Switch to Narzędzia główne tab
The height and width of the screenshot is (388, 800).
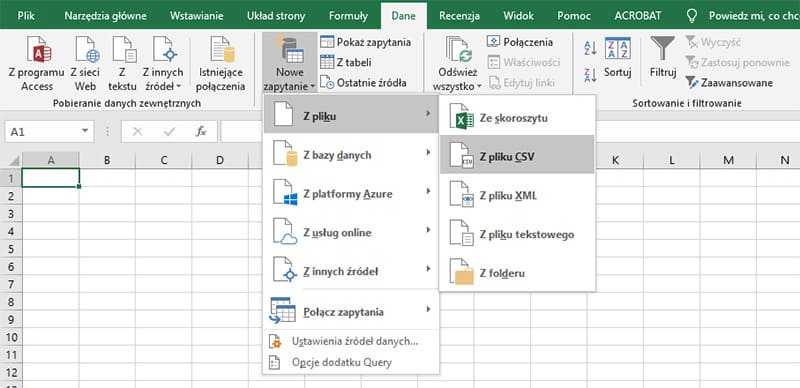(105, 16)
